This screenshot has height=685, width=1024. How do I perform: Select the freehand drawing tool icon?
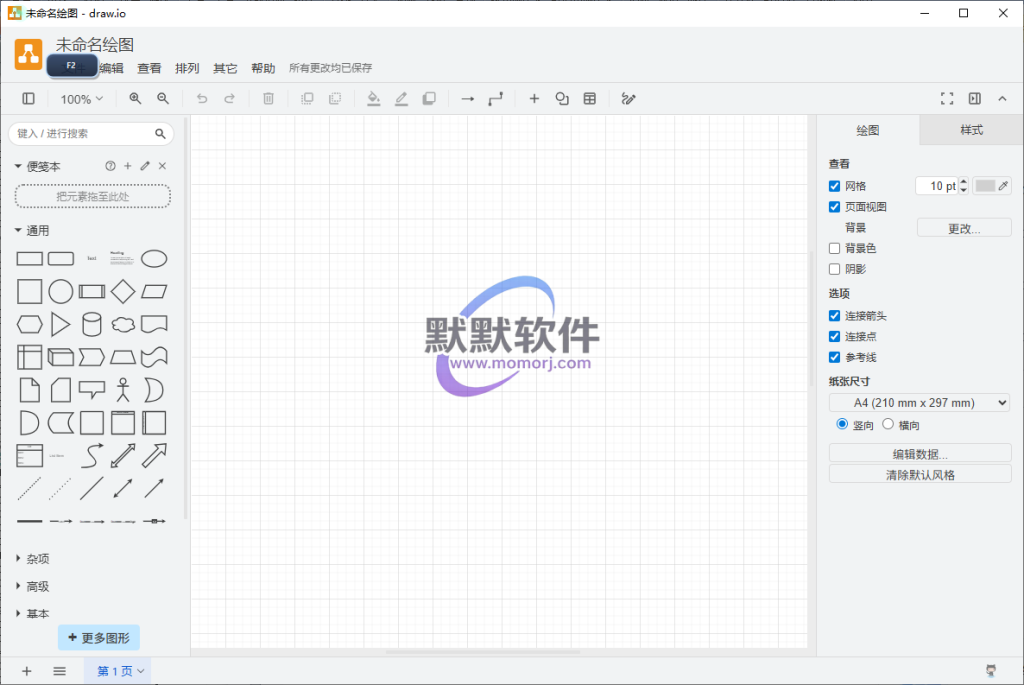pyautogui.click(x=628, y=99)
